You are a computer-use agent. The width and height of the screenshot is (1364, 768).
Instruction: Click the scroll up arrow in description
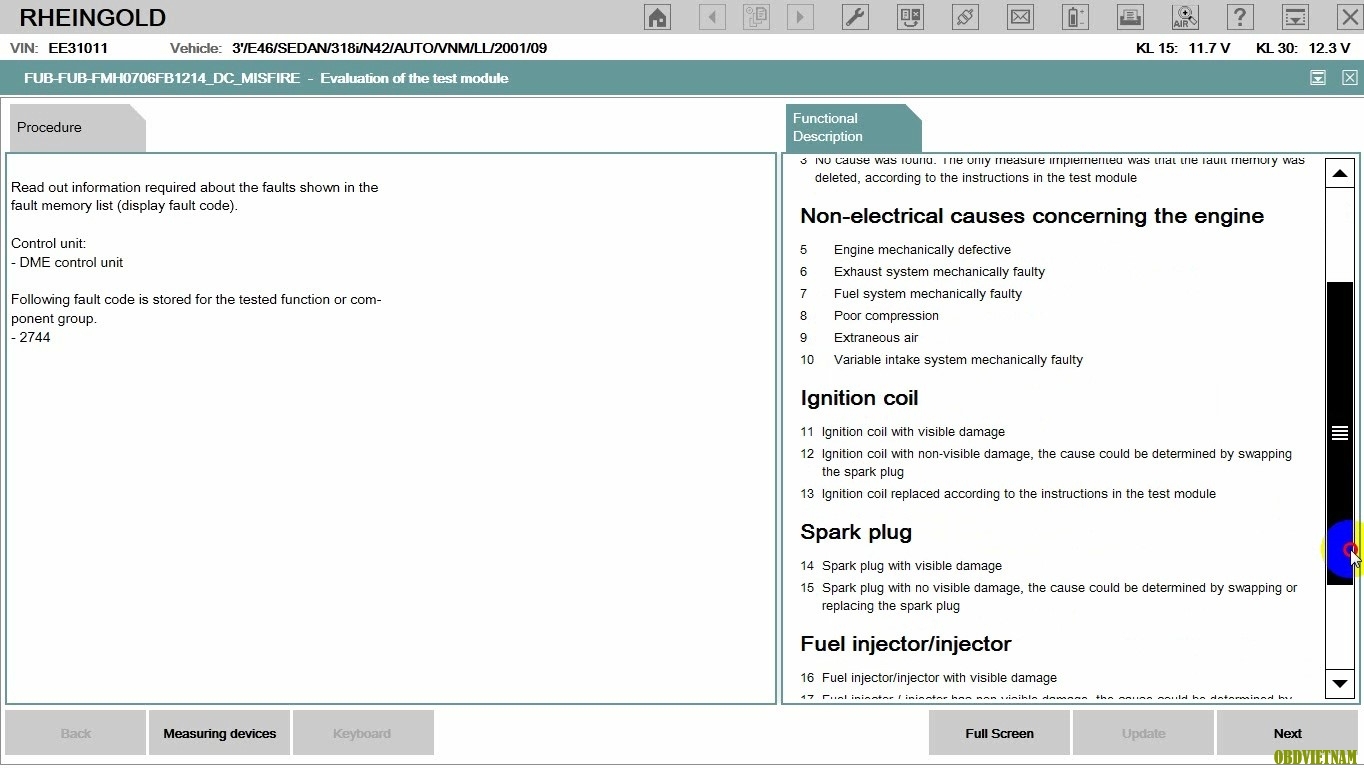(x=1340, y=173)
